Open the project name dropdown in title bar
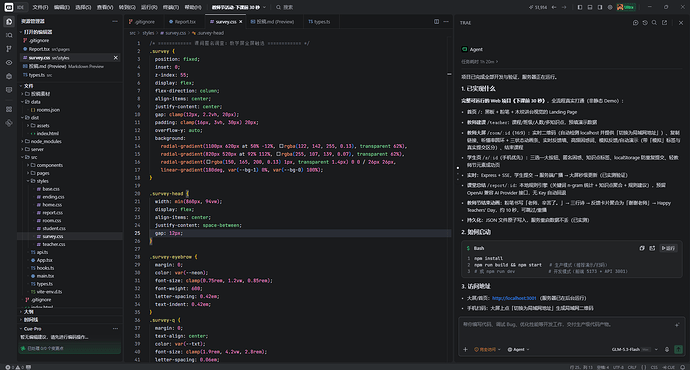The height and width of the screenshot is (370, 690). 239,7
